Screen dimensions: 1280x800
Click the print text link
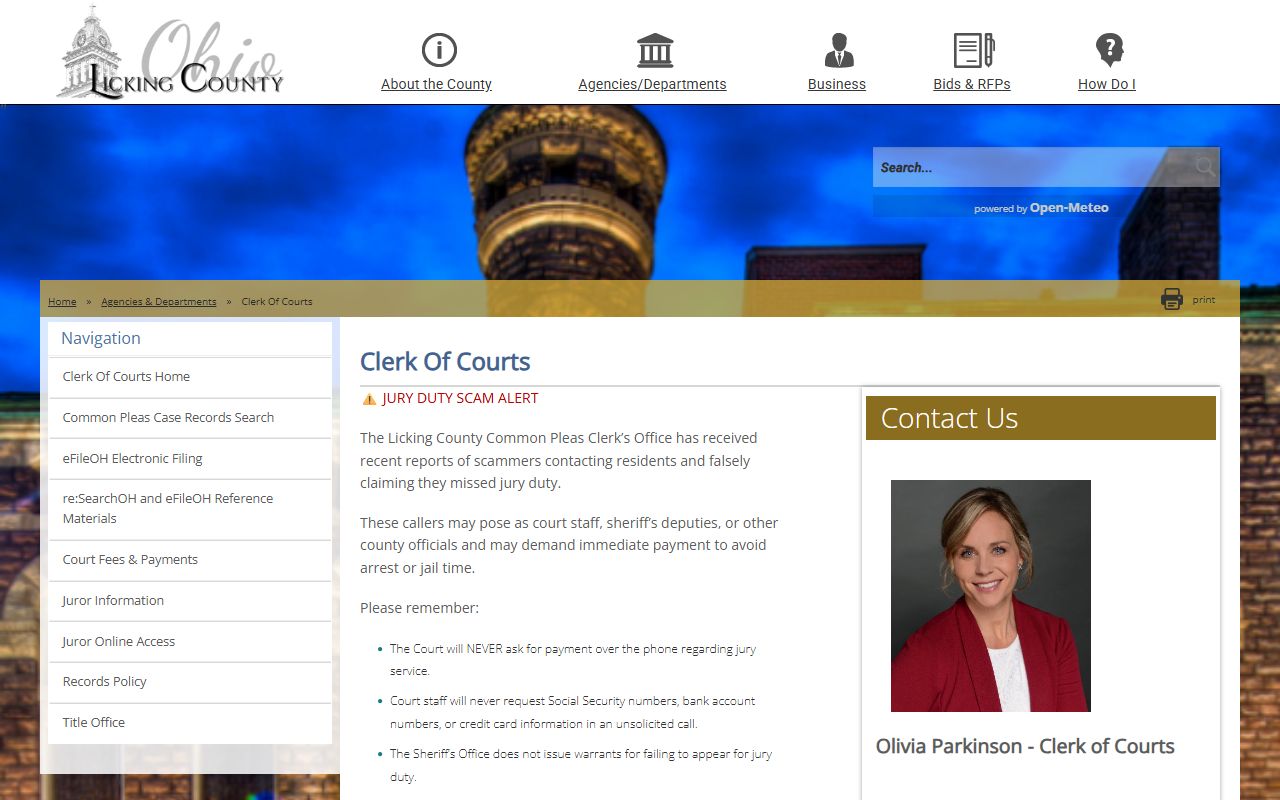pos(1204,300)
